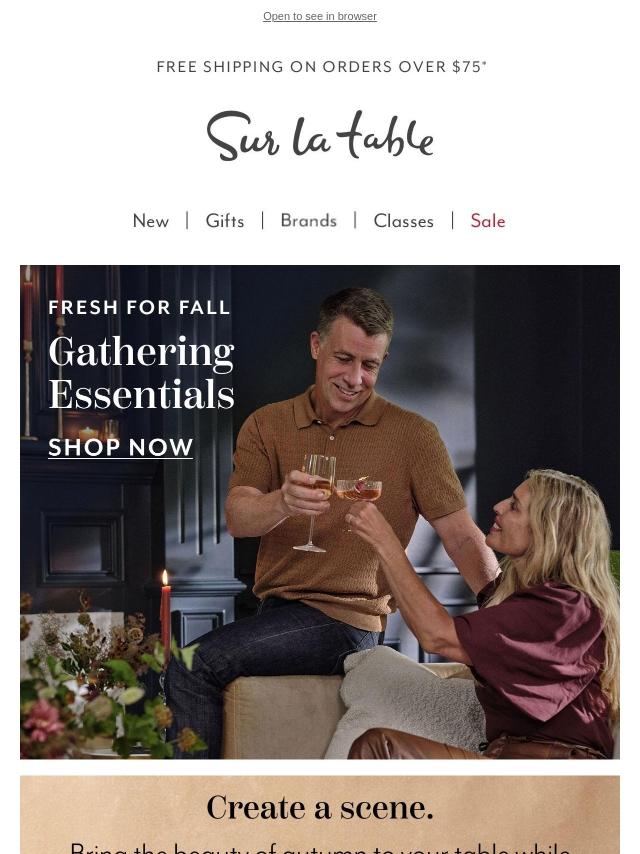Screen dimensions: 640x854
Task: Go to the Gifts section
Action: [x=224, y=221]
